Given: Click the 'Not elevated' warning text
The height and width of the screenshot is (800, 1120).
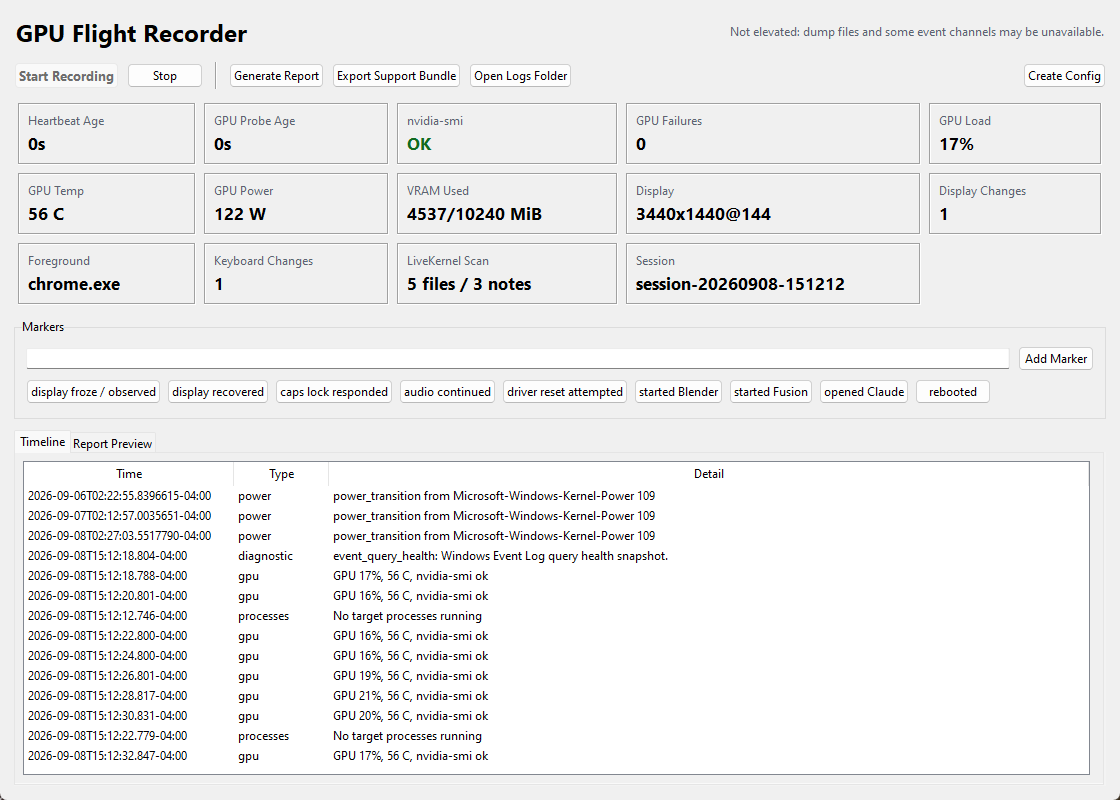Looking at the screenshot, I should 916,32.
